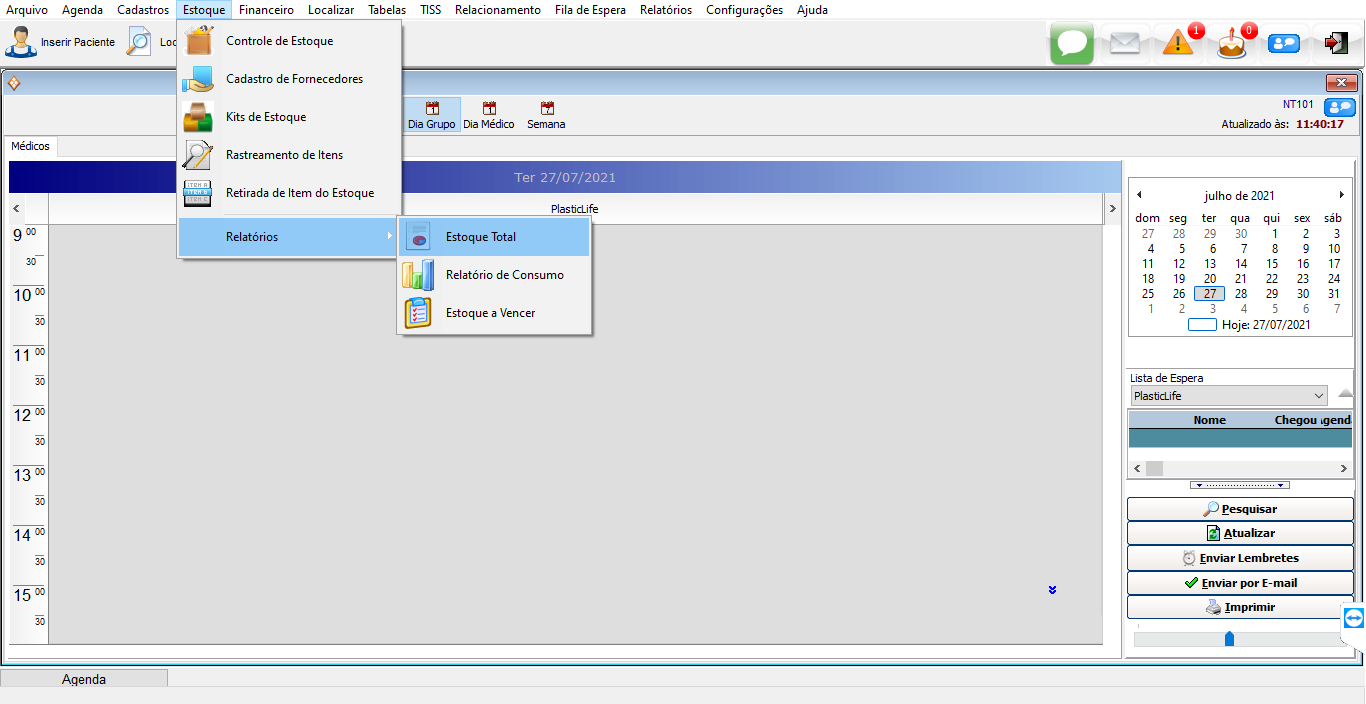Open the birthday cake notifications icon
The image size is (1366, 704).
tap(1232, 44)
